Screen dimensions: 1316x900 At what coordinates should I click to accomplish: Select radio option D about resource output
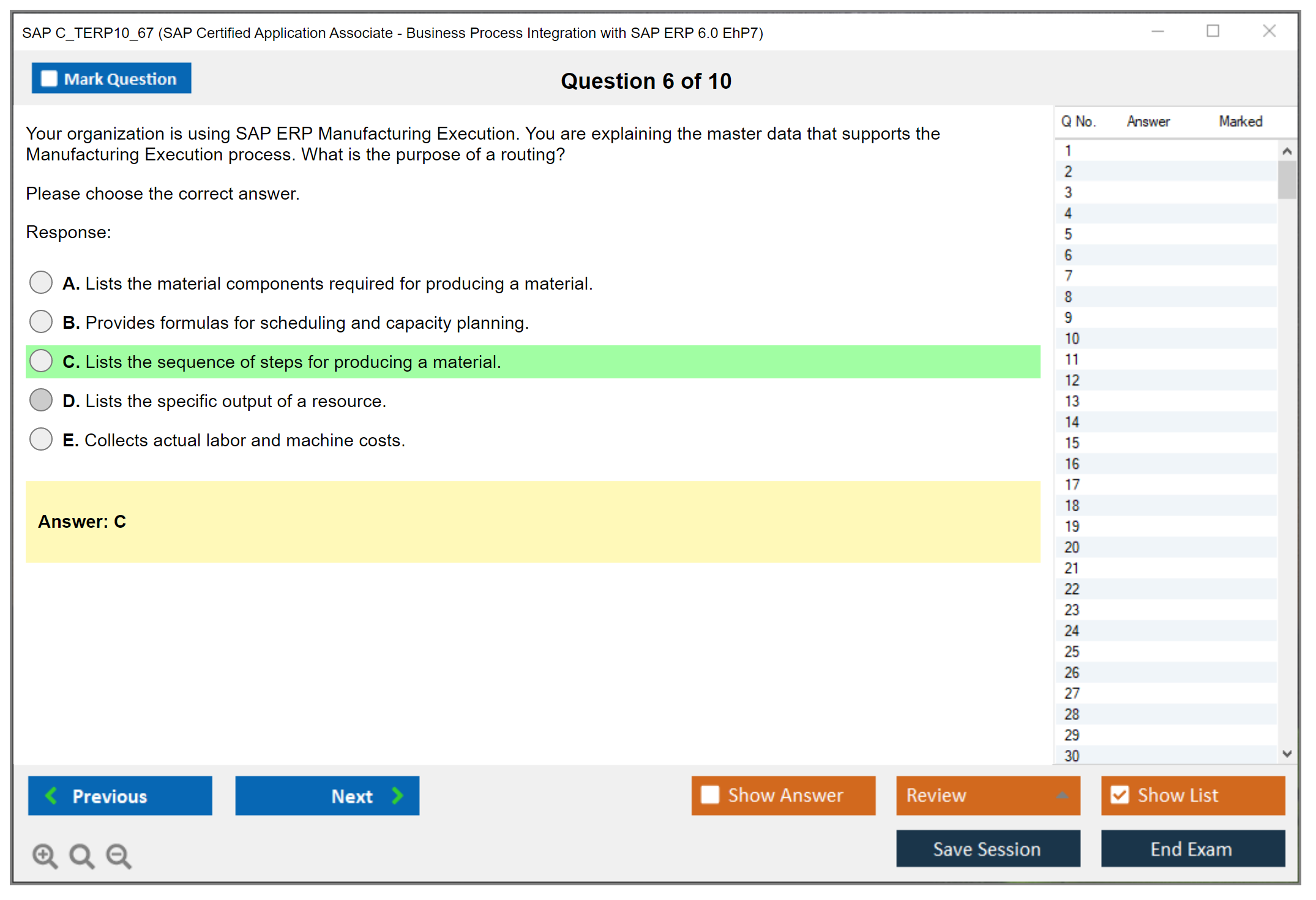coord(41,400)
